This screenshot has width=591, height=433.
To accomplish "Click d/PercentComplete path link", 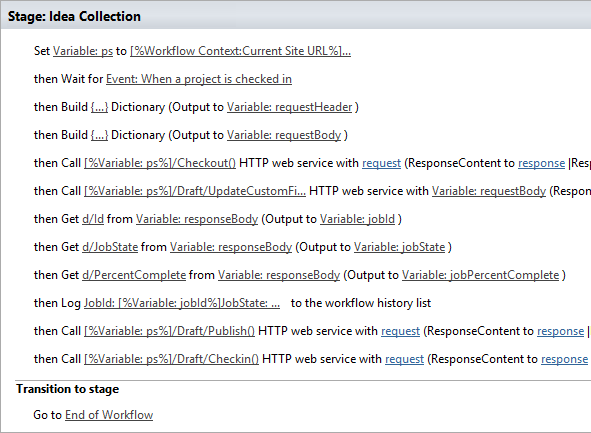I will [134, 275].
